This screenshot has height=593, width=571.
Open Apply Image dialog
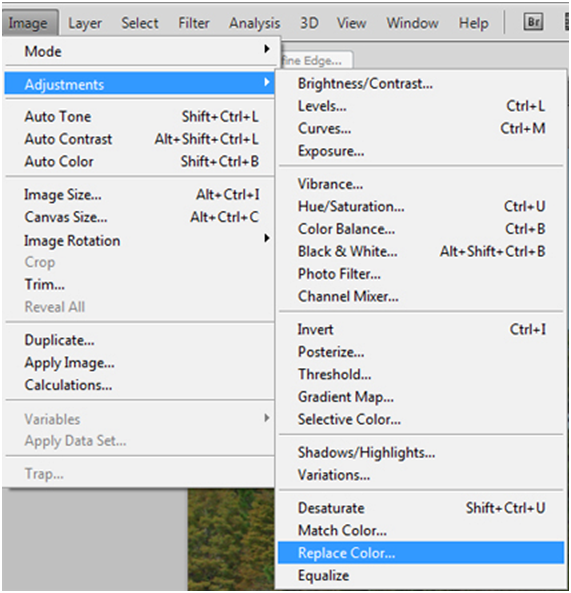(x=140, y=363)
